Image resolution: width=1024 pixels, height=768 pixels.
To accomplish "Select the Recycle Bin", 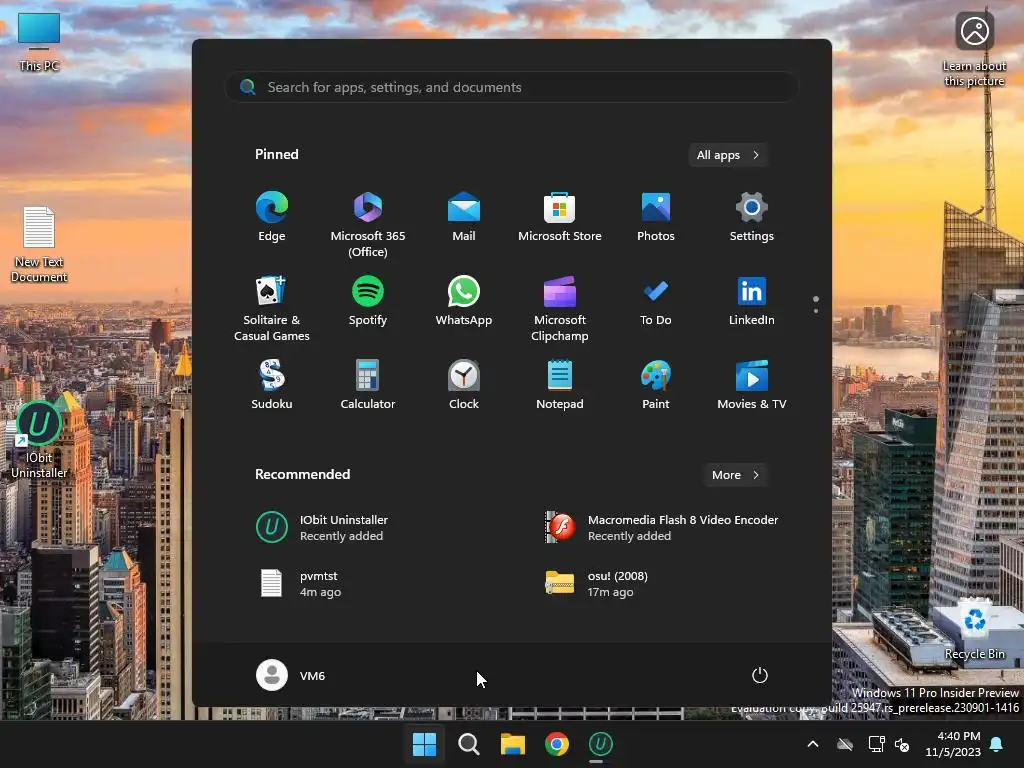I will click(x=974, y=630).
